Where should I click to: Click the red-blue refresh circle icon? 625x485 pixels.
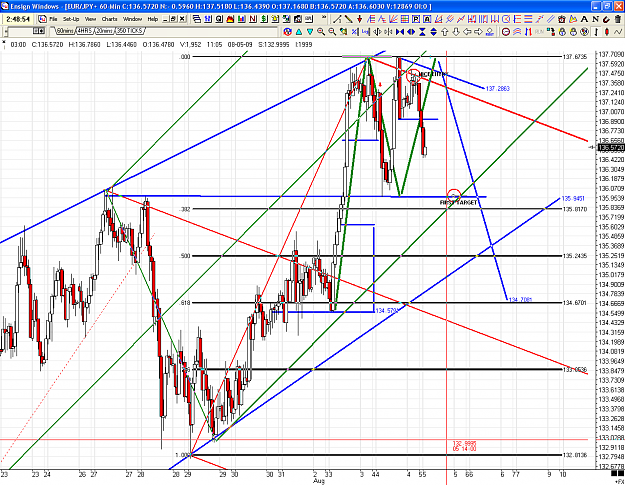(x=287, y=31)
